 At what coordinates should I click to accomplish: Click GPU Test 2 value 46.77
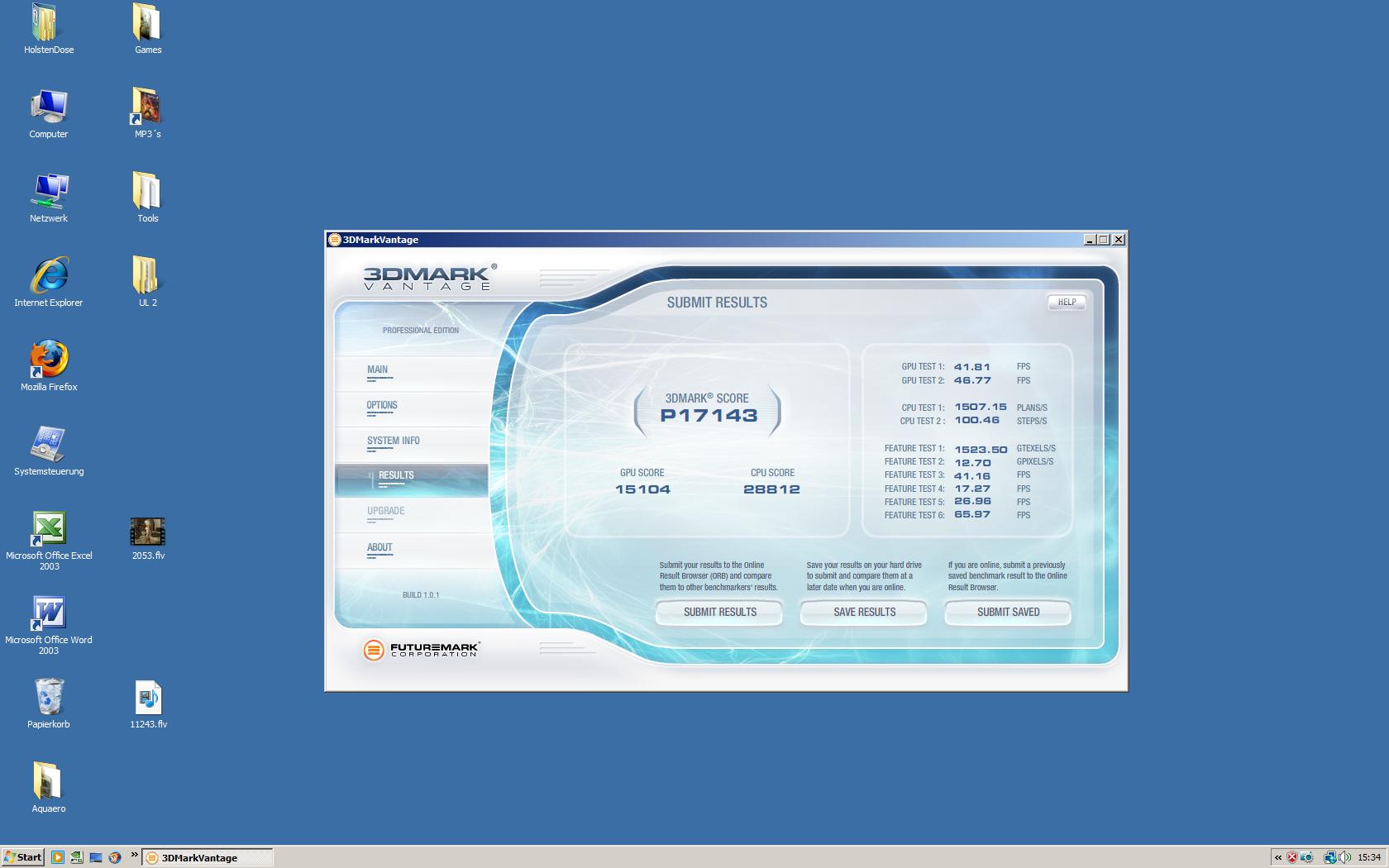971,381
